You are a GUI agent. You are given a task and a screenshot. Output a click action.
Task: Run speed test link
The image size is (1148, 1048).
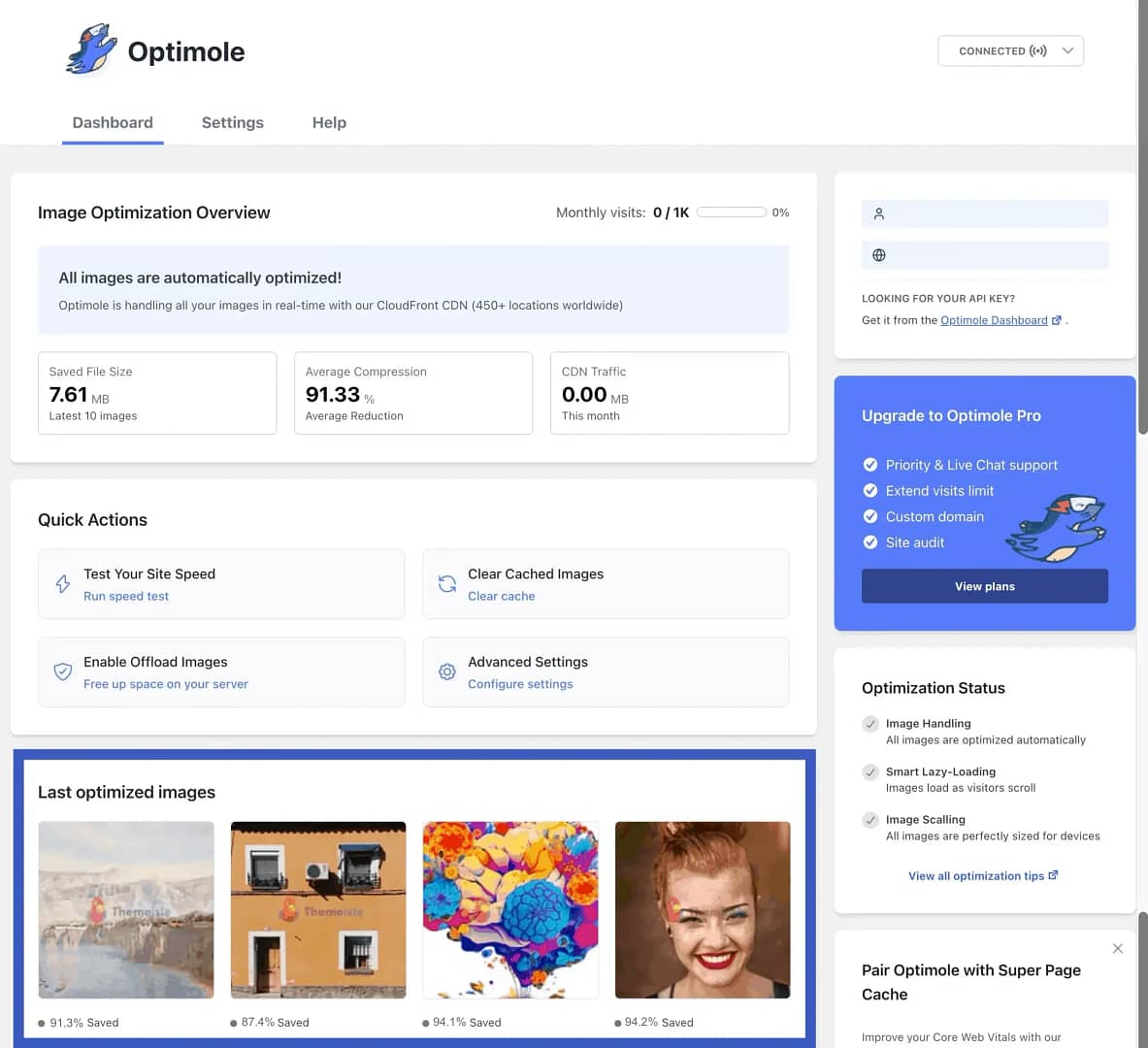pyautogui.click(x=126, y=596)
